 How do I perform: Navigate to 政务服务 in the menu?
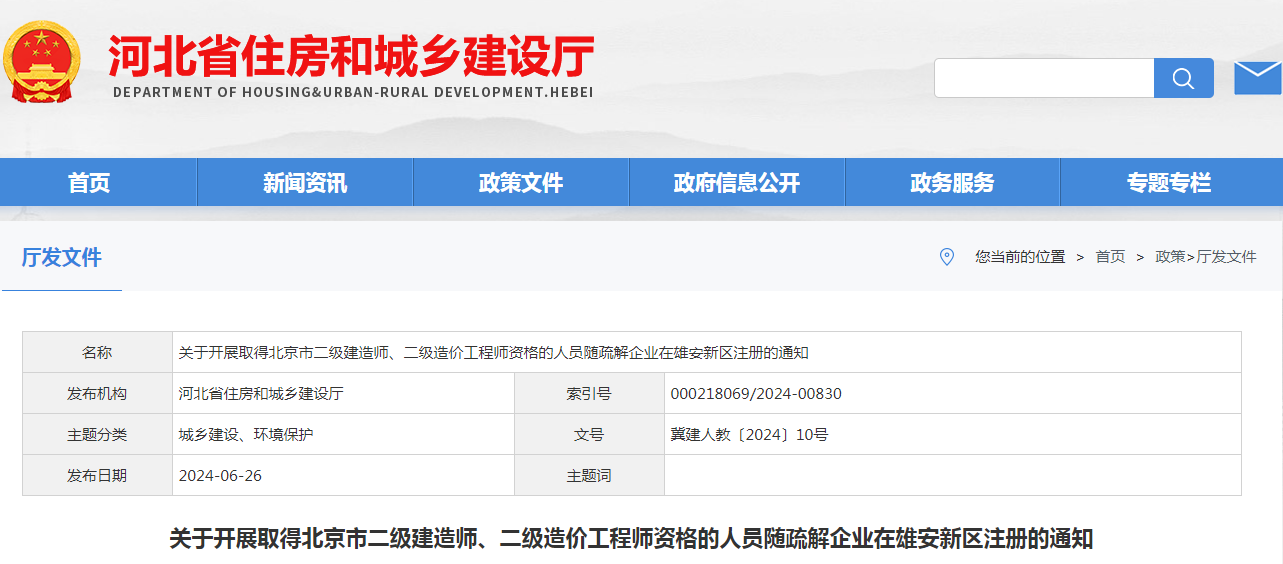click(x=952, y=183)
